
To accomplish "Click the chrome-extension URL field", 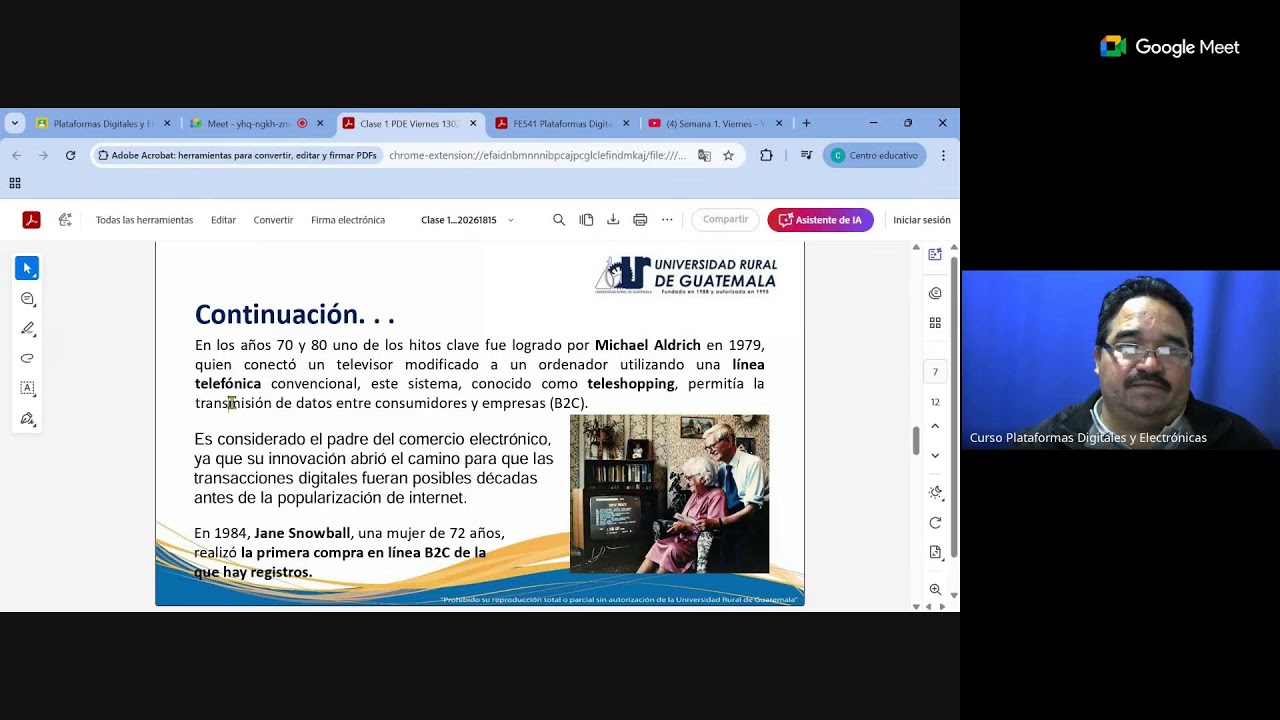I will pyautogui.click(x=537, y=155).
